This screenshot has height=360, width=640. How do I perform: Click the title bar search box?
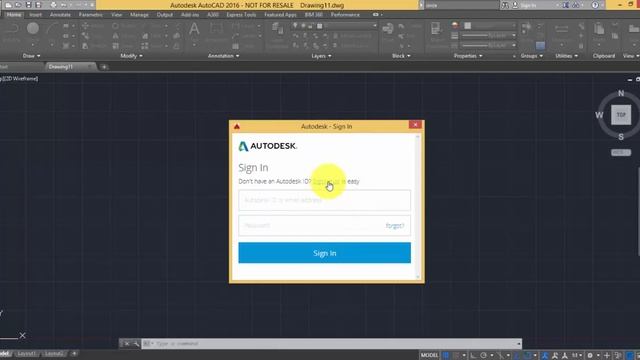pyautogui.click(x=461, y=5)
